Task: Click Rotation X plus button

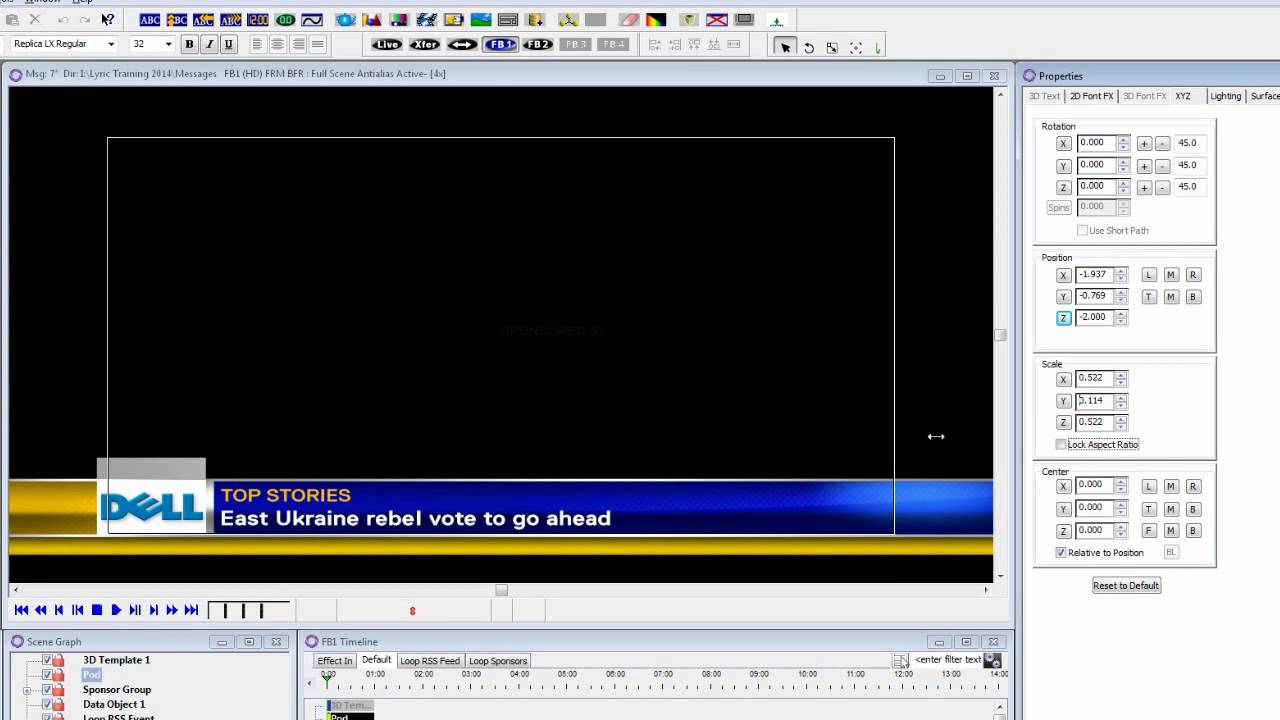Action: (1144, 144)
